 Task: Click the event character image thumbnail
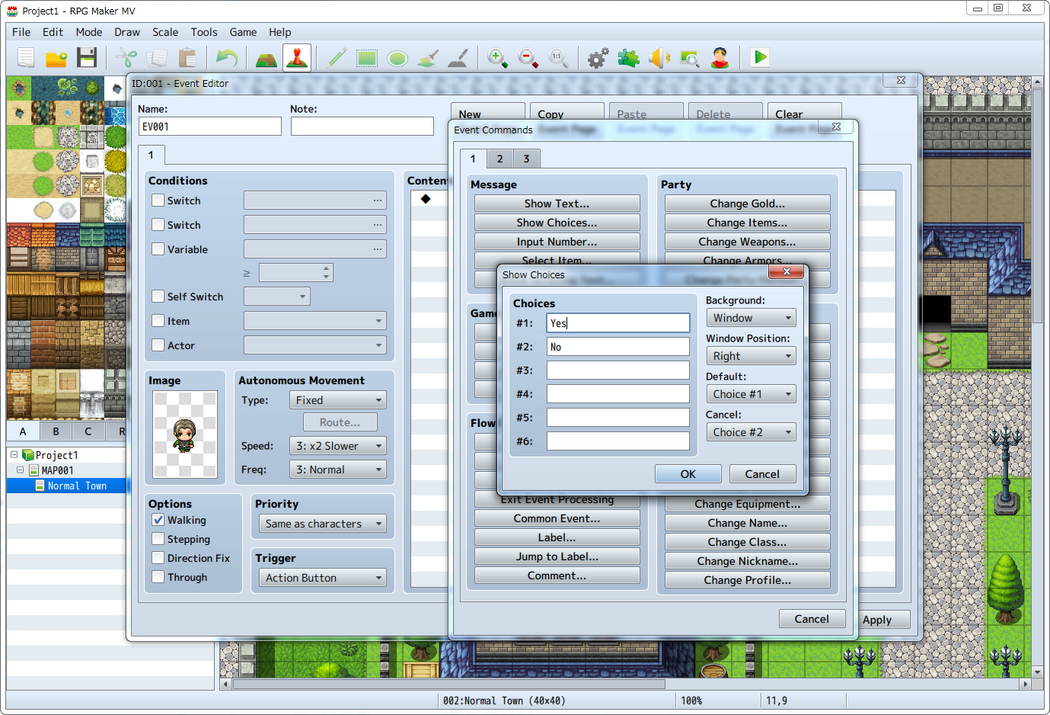click(185, 434)
